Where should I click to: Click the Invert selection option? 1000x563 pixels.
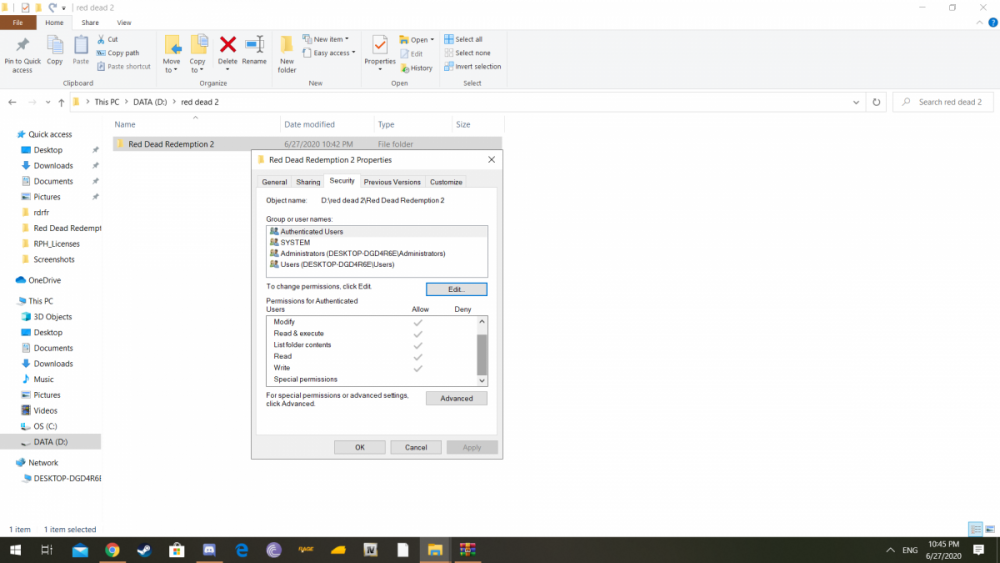(x=449, y=67)
